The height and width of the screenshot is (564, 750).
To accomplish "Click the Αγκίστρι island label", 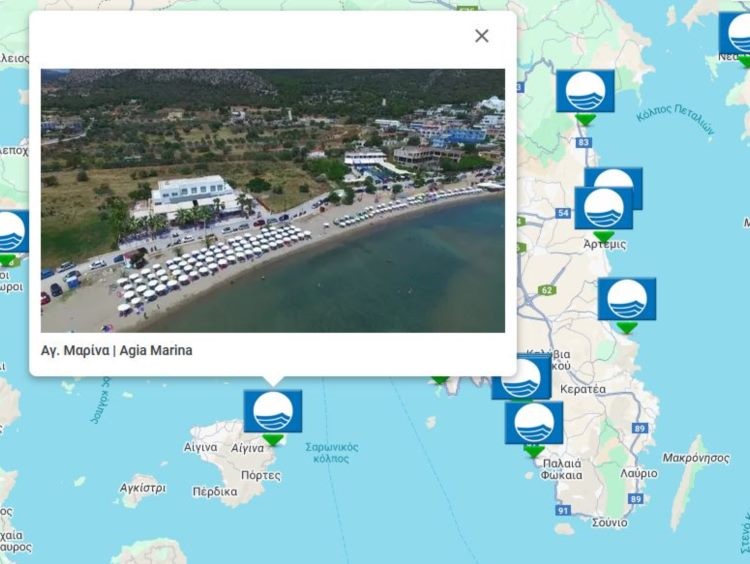I will pyautogui.click(x=142, y=488).
